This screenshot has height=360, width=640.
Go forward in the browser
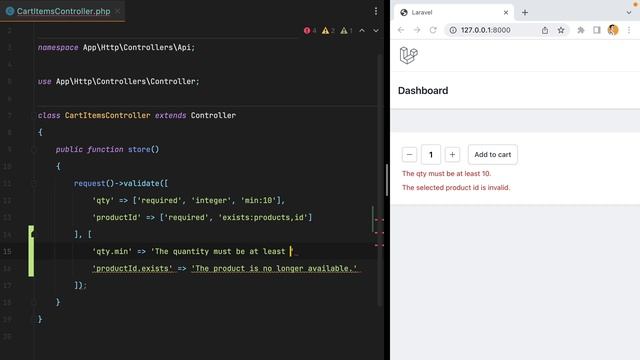point(417,30)
